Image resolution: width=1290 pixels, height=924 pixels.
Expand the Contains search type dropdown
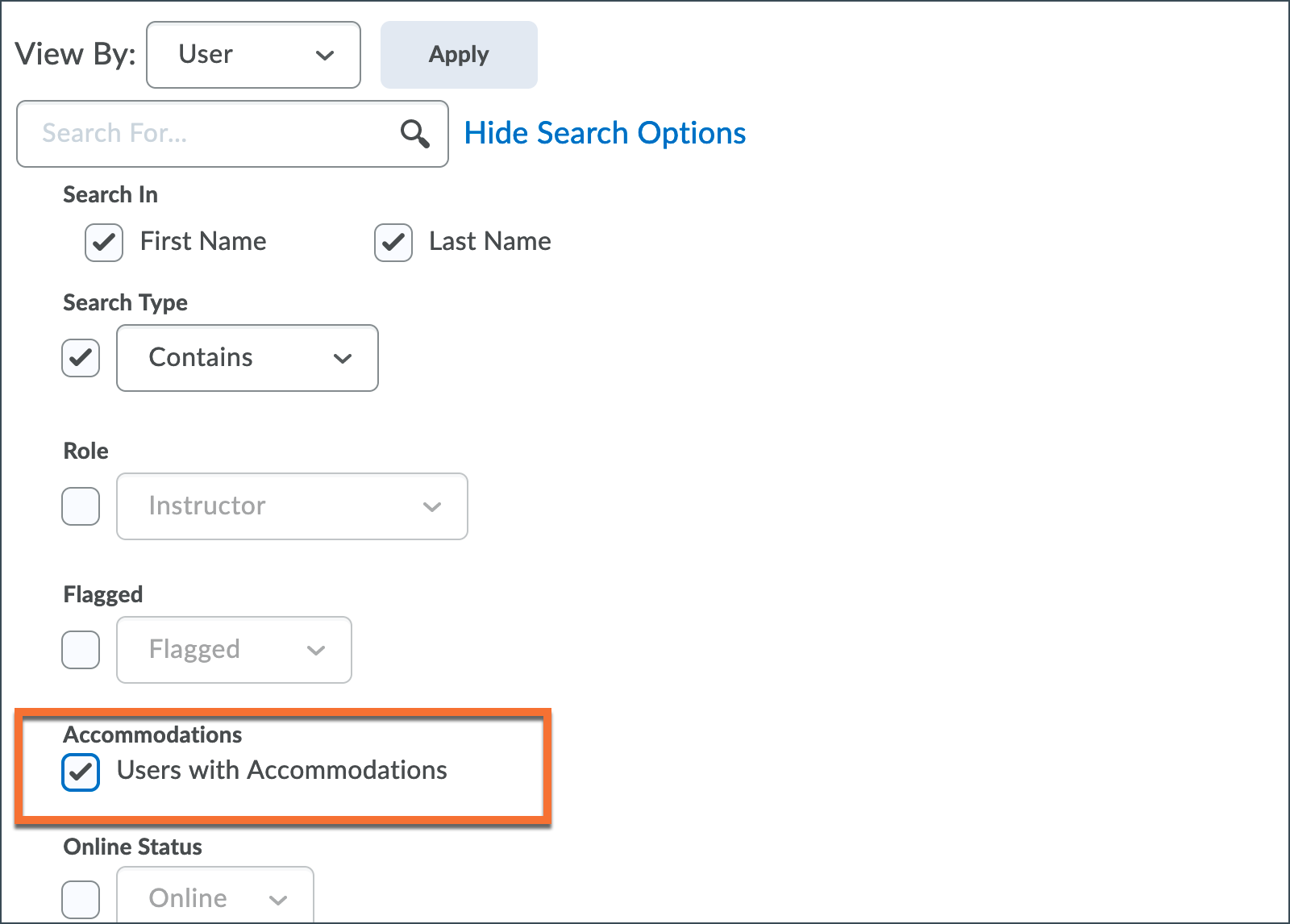(x=248, y=358)
